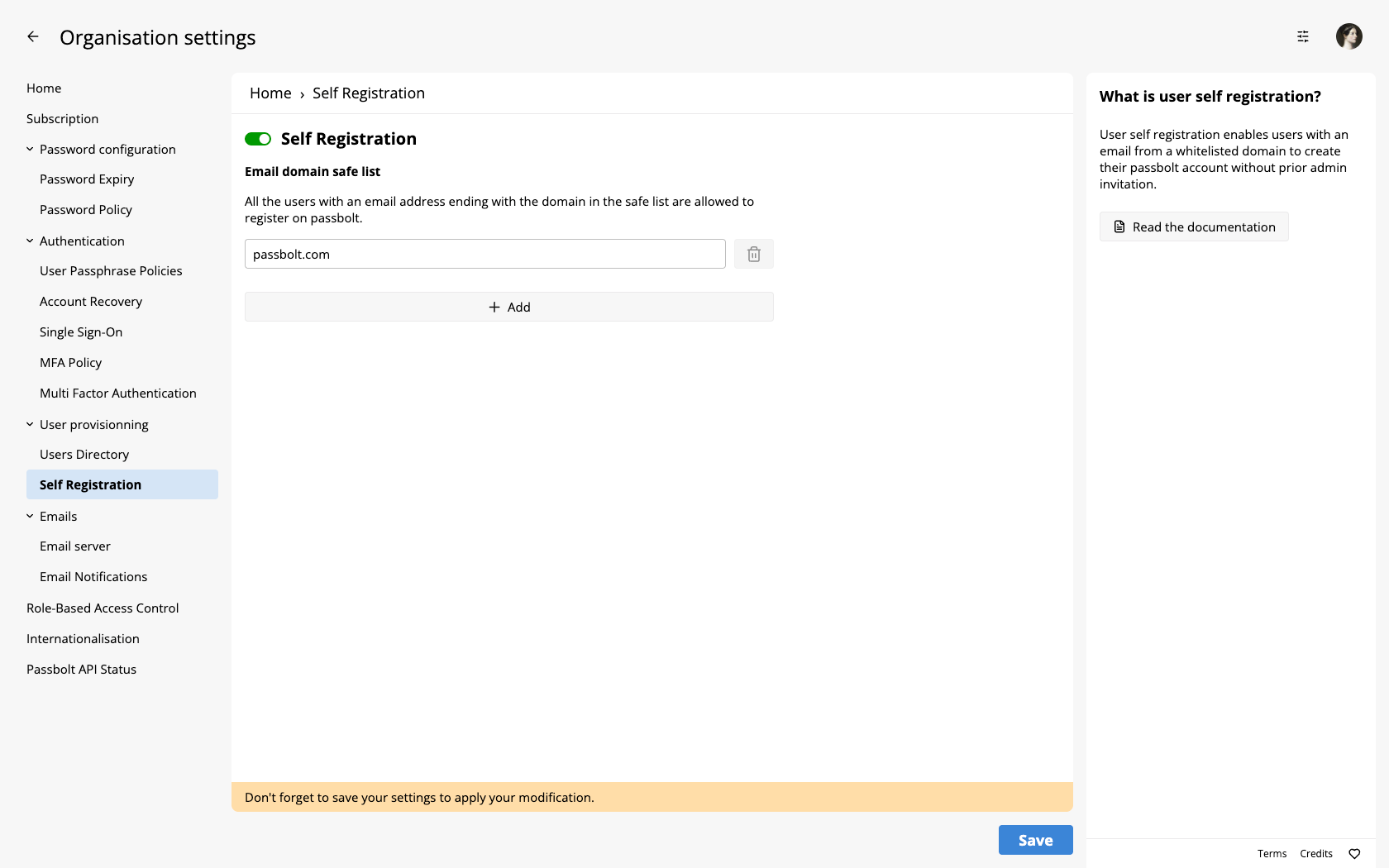This screenshot has height=868, width=1389.
Task: Go to Password Policy settings
Action: click(x=86, y=210)
